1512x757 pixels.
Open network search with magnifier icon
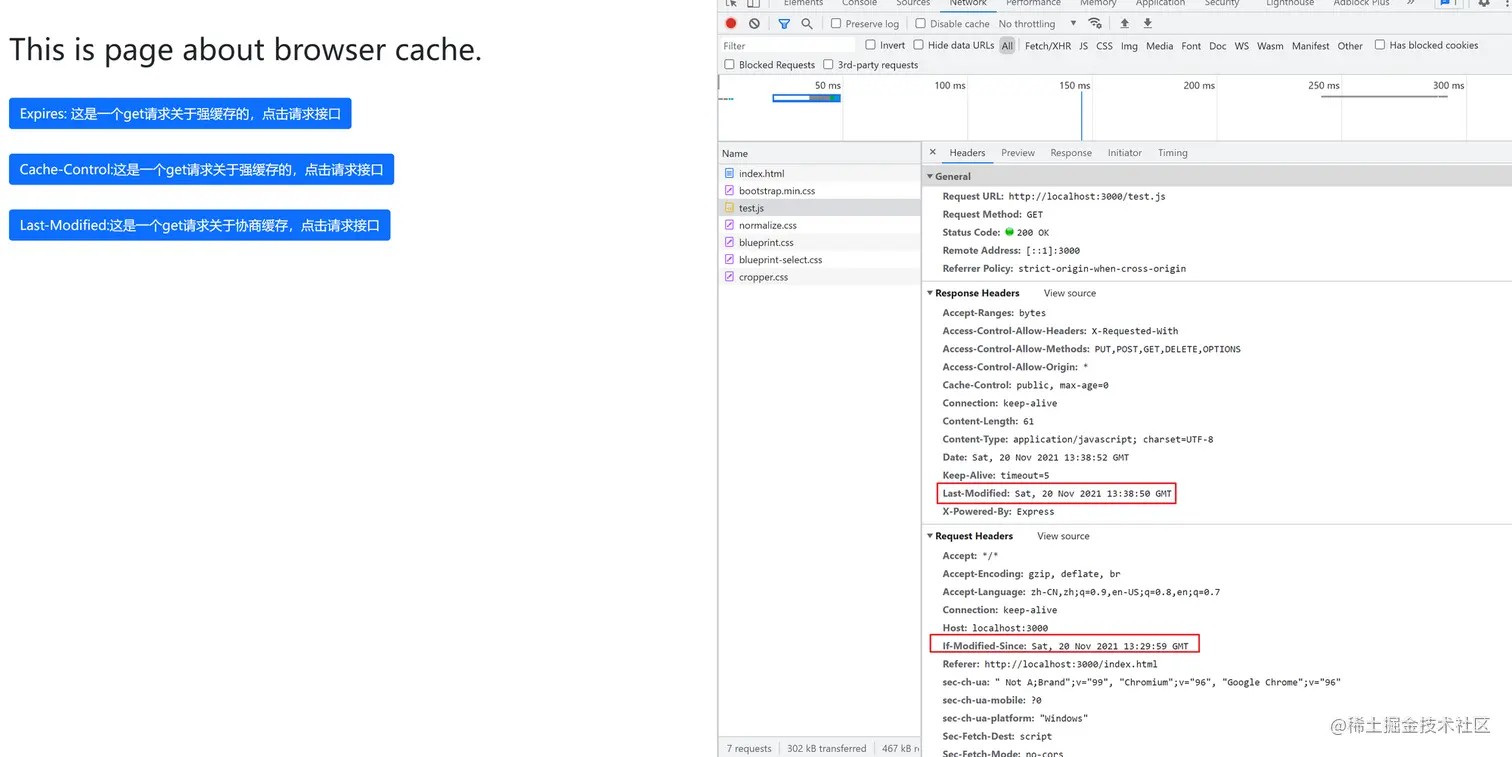point(807,24)
